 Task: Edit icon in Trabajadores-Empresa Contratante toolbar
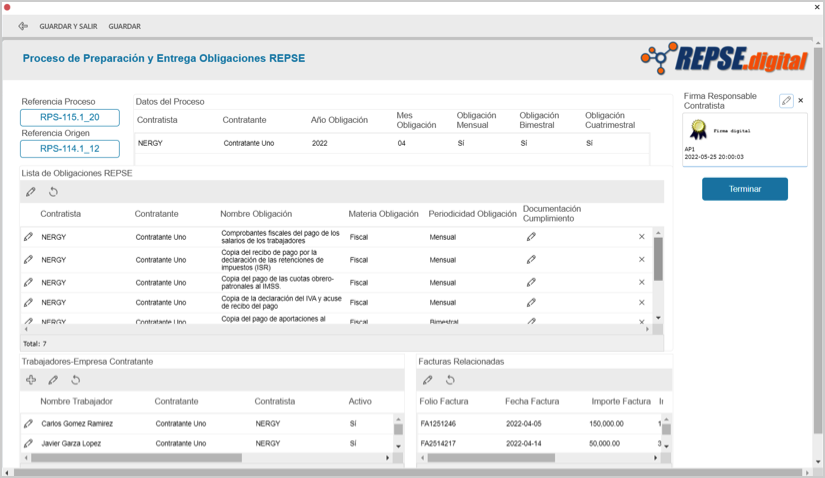pyautogui.click(x=53, y=380)
